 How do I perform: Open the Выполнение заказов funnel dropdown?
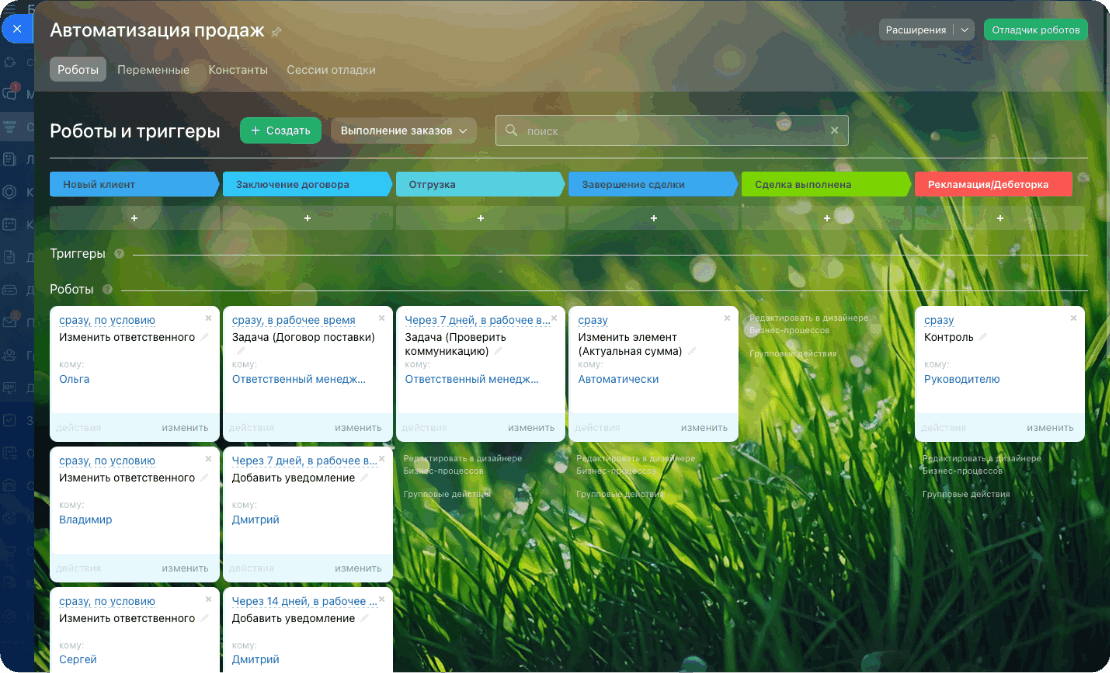(404, 131)
